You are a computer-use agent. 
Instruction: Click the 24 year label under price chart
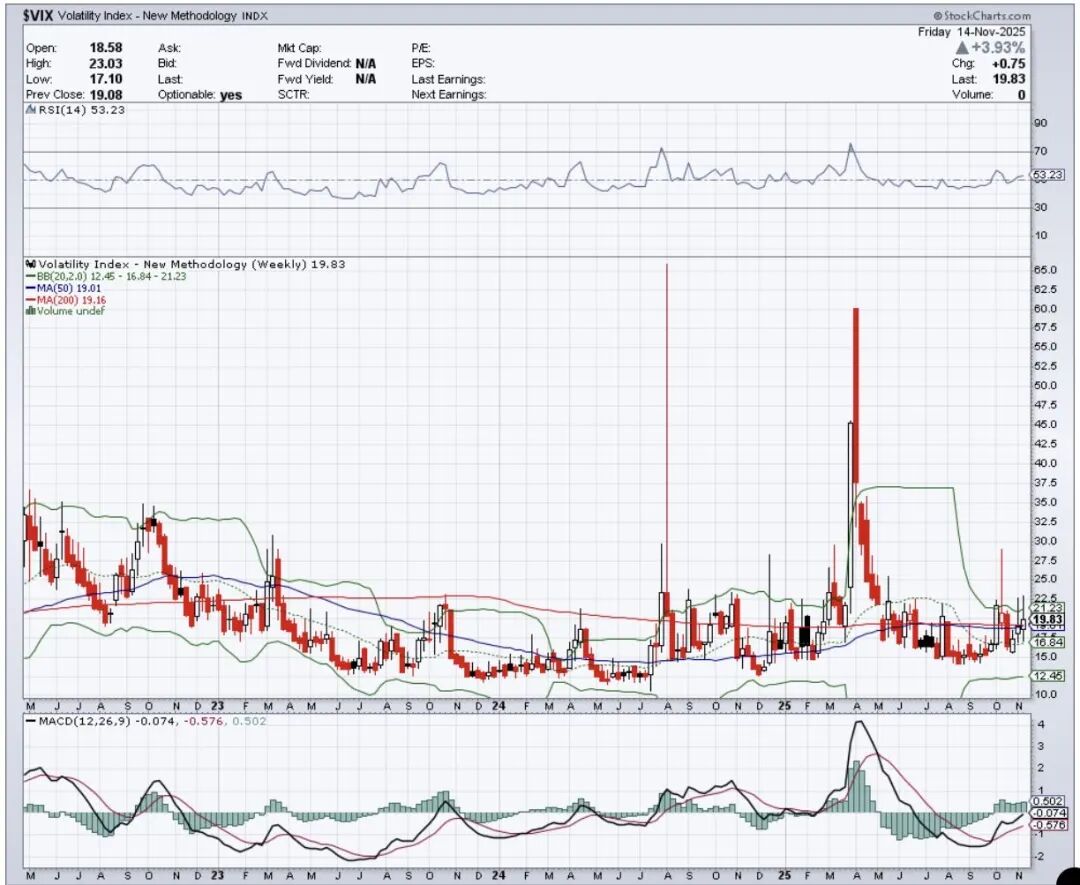pyautogui.click(x=499, y=706)
